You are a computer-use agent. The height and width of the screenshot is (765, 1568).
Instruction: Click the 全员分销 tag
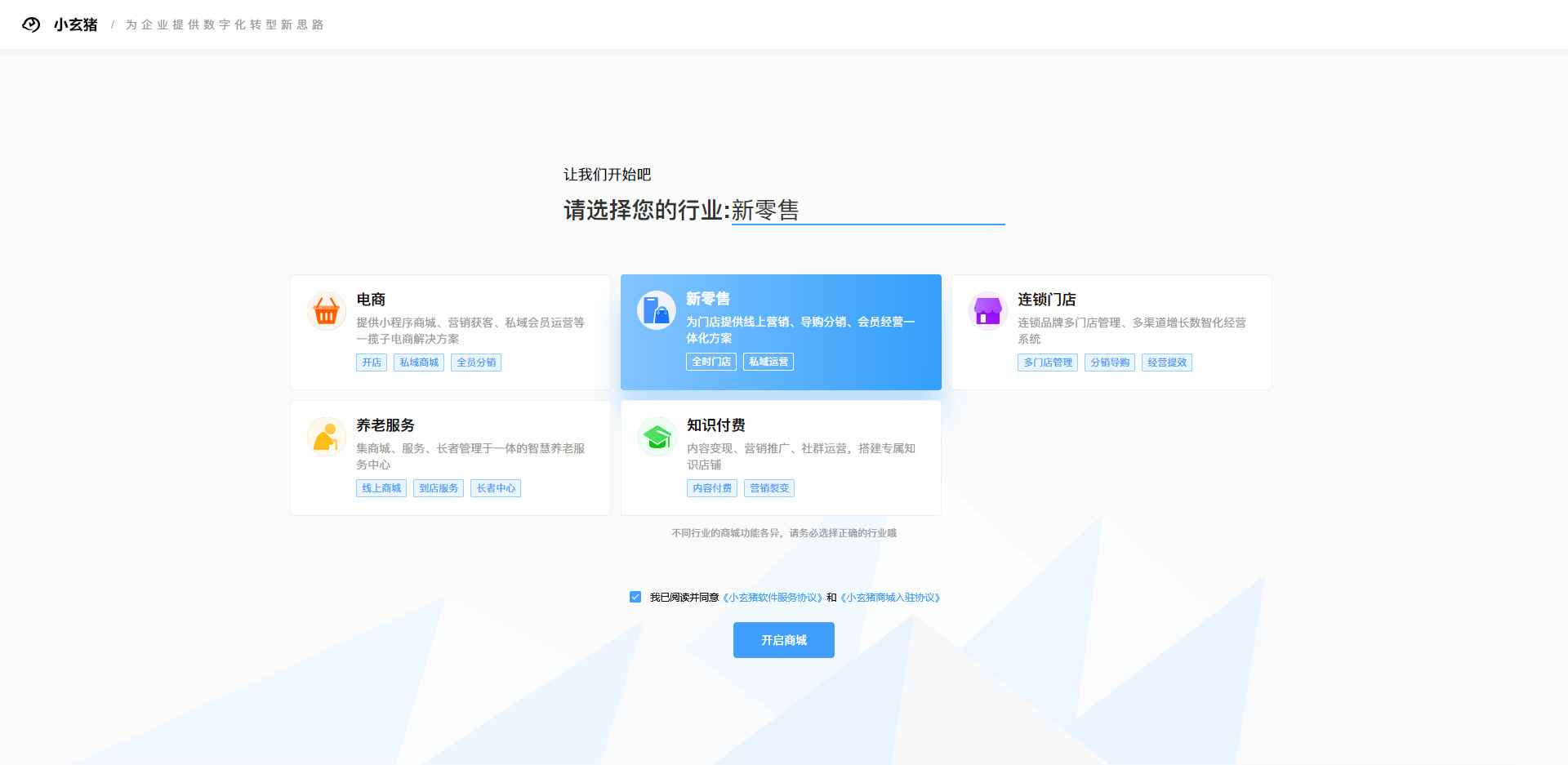(476, 362)
